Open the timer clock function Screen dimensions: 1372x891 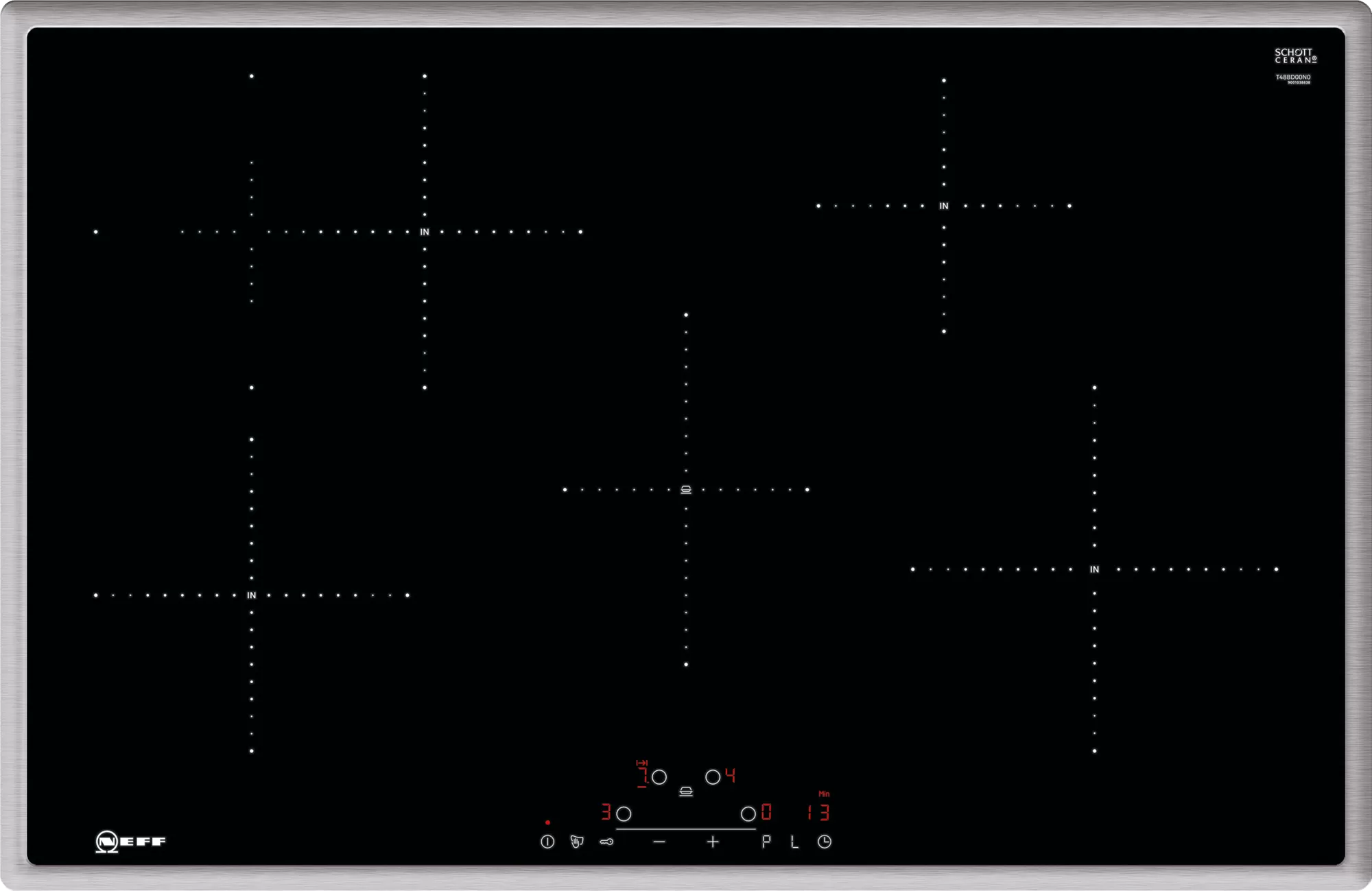click(x=825, y=842)
